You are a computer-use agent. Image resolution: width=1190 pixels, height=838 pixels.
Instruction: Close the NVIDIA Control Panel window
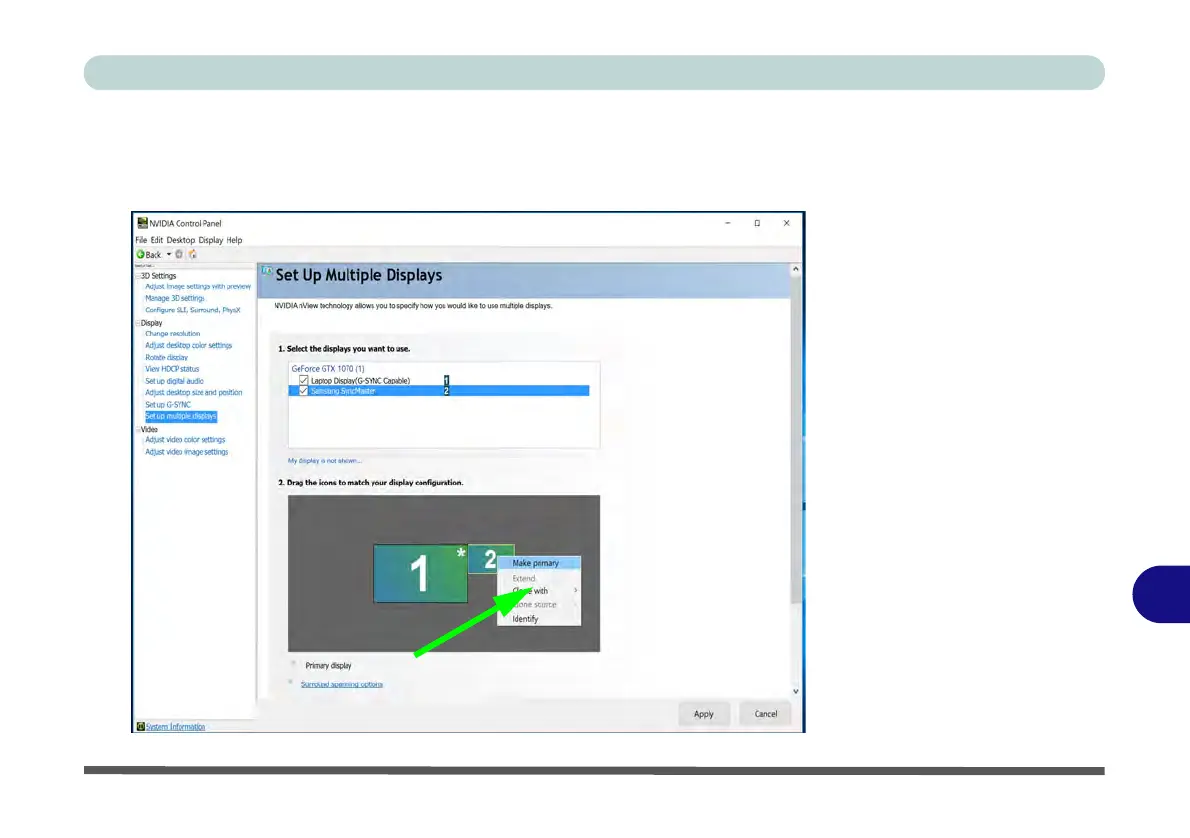point(786,222)
